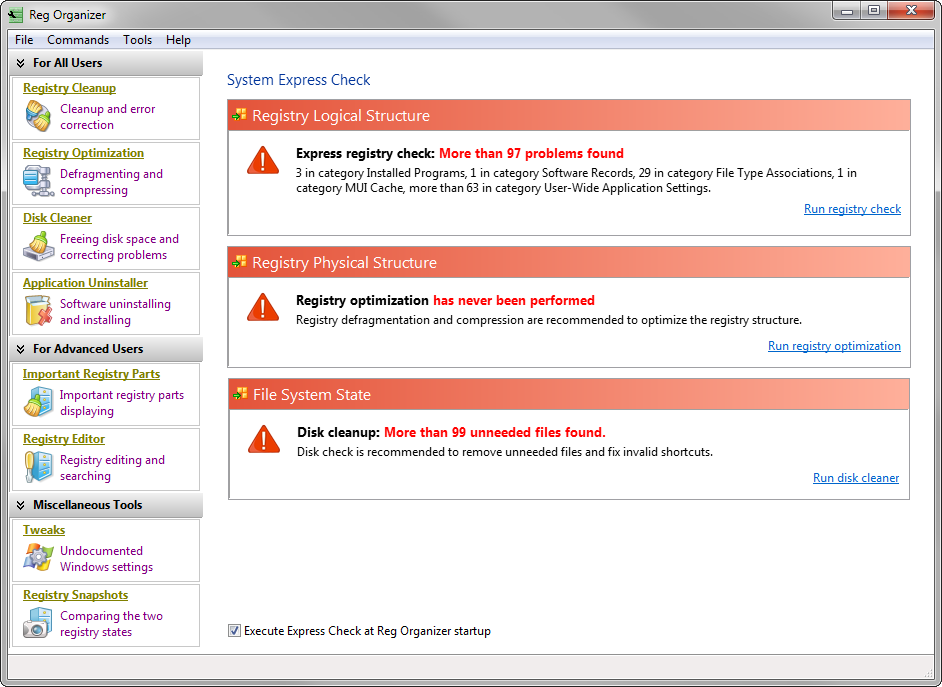The height and width of the screenshot is (687, 942).
Task: Open the Tweaks link
Action: [x=44, y=530]
